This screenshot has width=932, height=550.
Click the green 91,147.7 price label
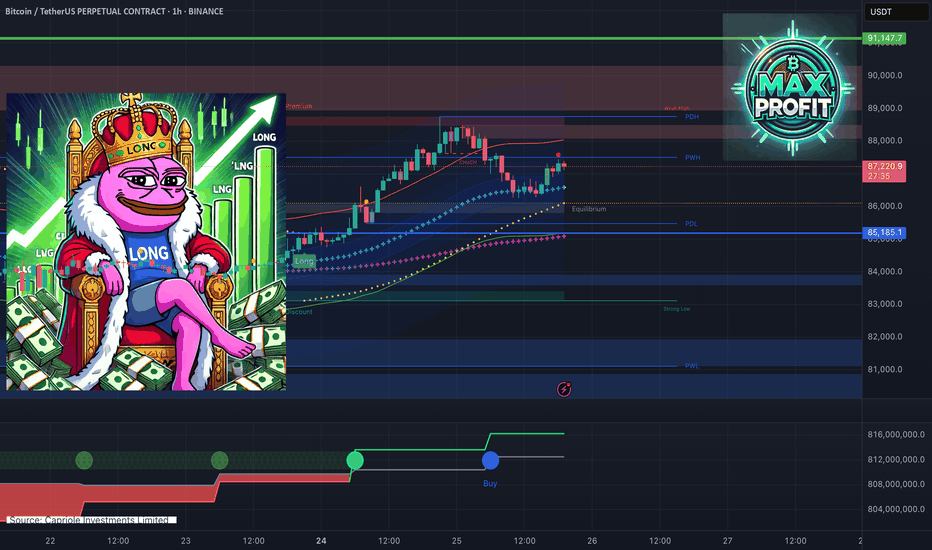884,38
